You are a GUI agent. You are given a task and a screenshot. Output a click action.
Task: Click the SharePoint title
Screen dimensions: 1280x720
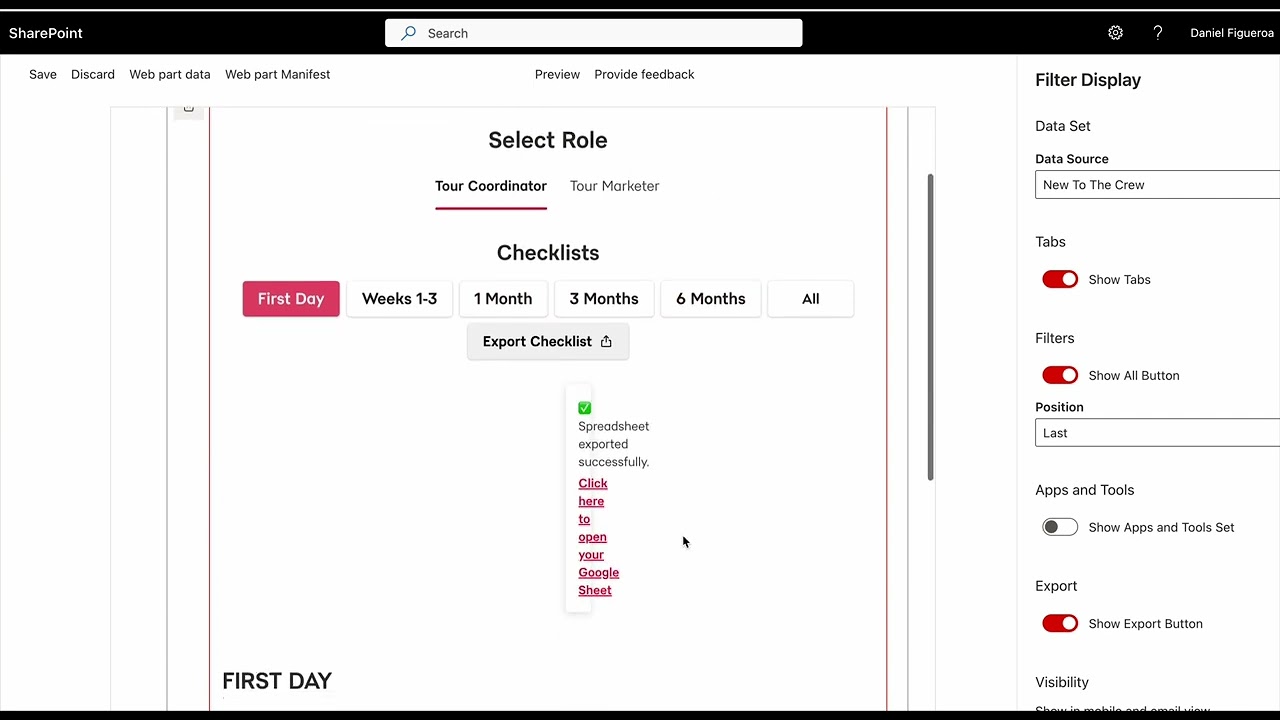(x=46, y=33)
